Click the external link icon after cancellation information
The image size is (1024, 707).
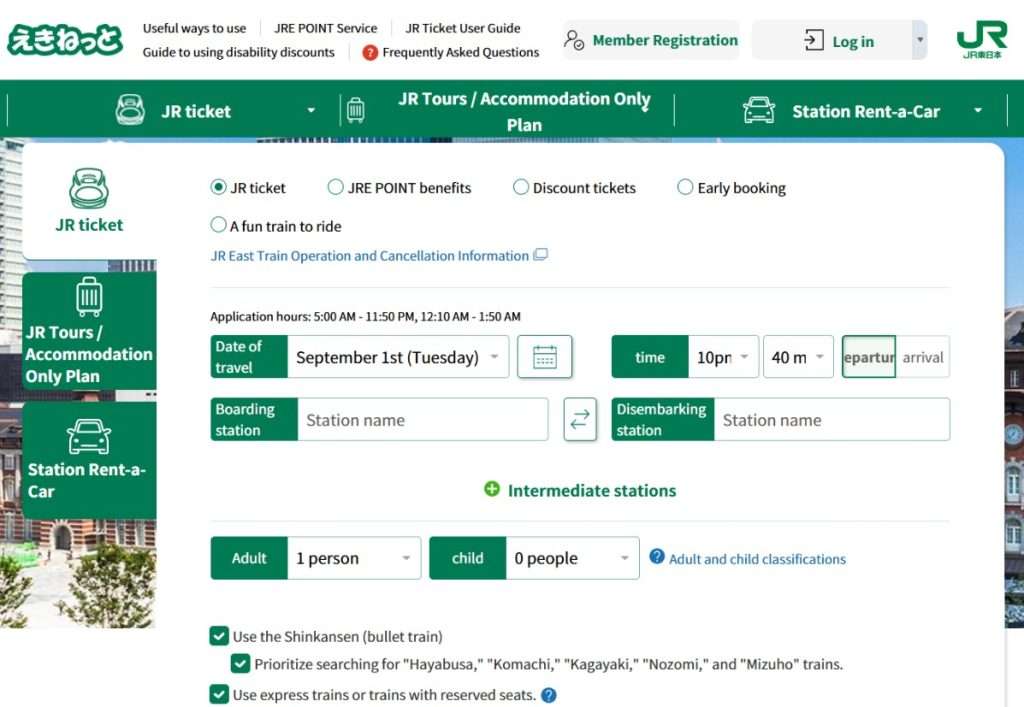[540, 255]
